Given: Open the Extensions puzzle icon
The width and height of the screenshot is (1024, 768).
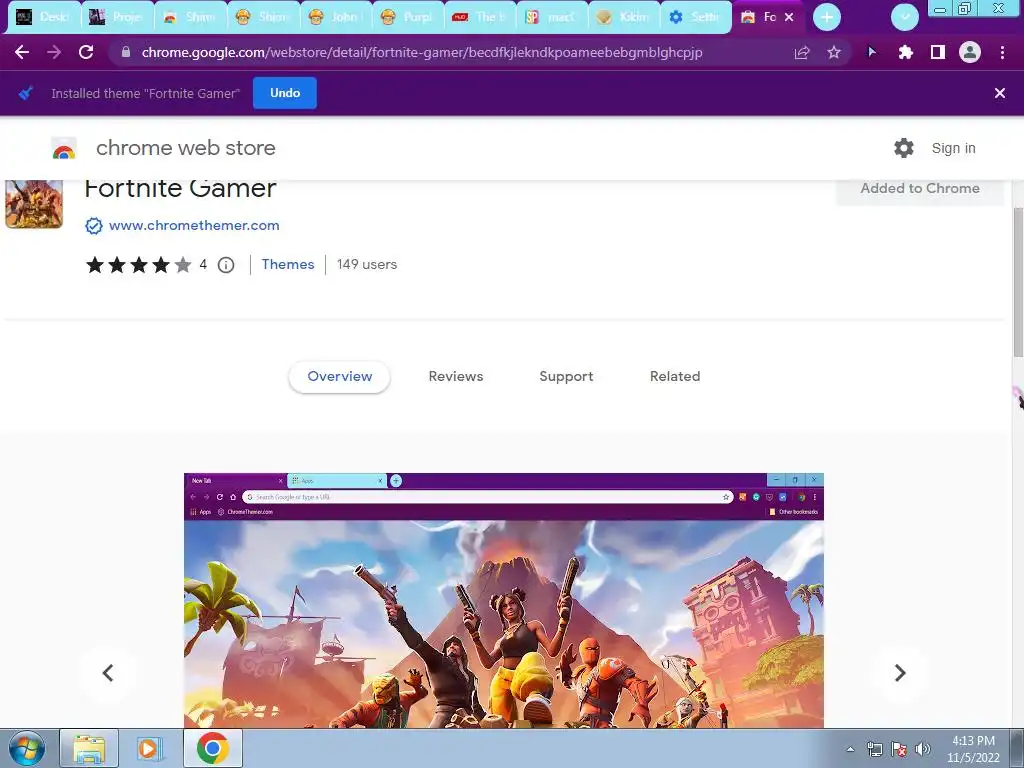Looking at the screenshot, I should point(905,52).
